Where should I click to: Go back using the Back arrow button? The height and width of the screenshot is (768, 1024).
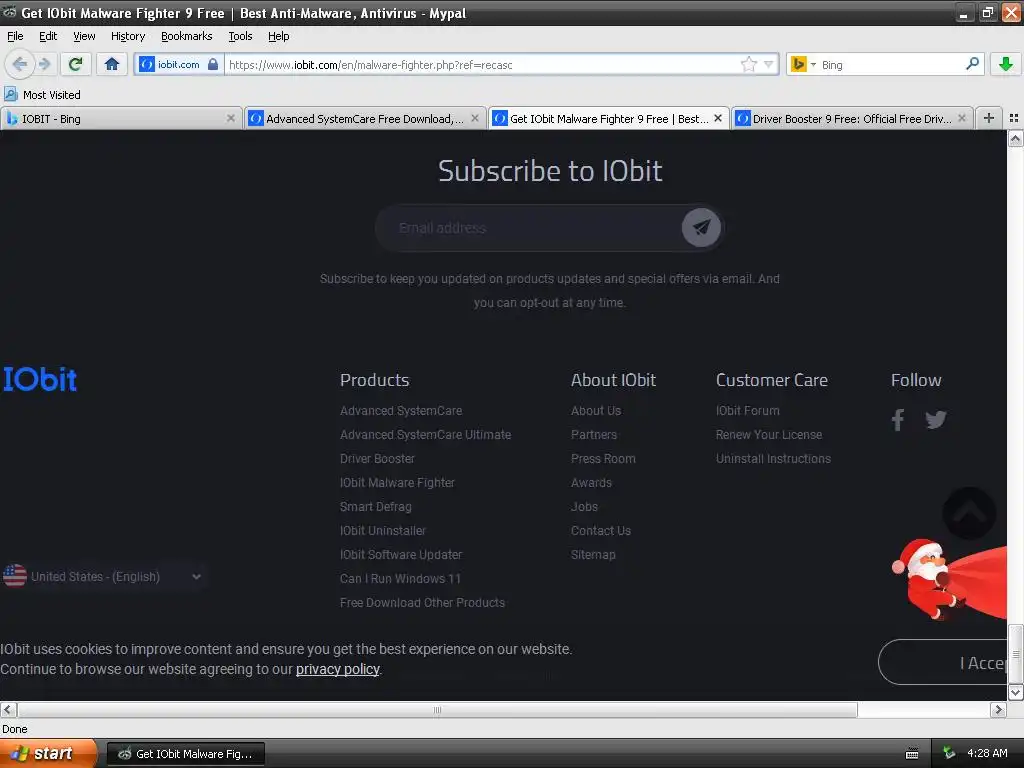[19, 64]
